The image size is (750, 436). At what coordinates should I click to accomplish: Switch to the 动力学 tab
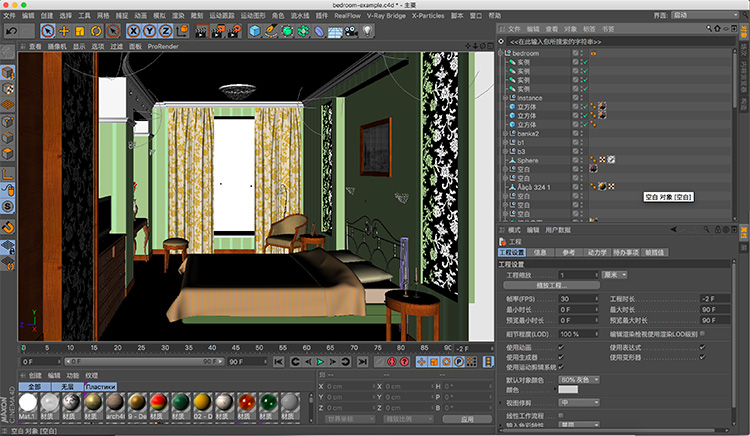click(596, 252)
